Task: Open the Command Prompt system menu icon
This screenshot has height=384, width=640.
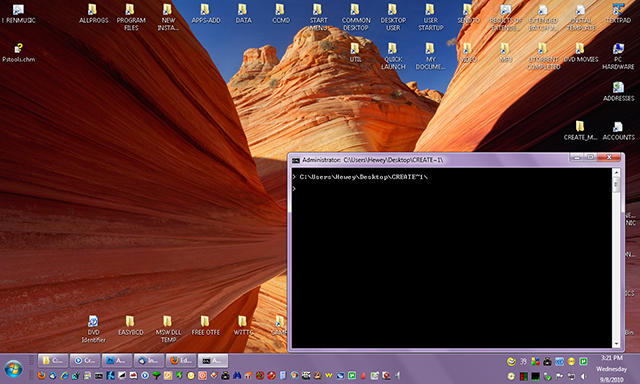Action: click(x=296, y=160)
